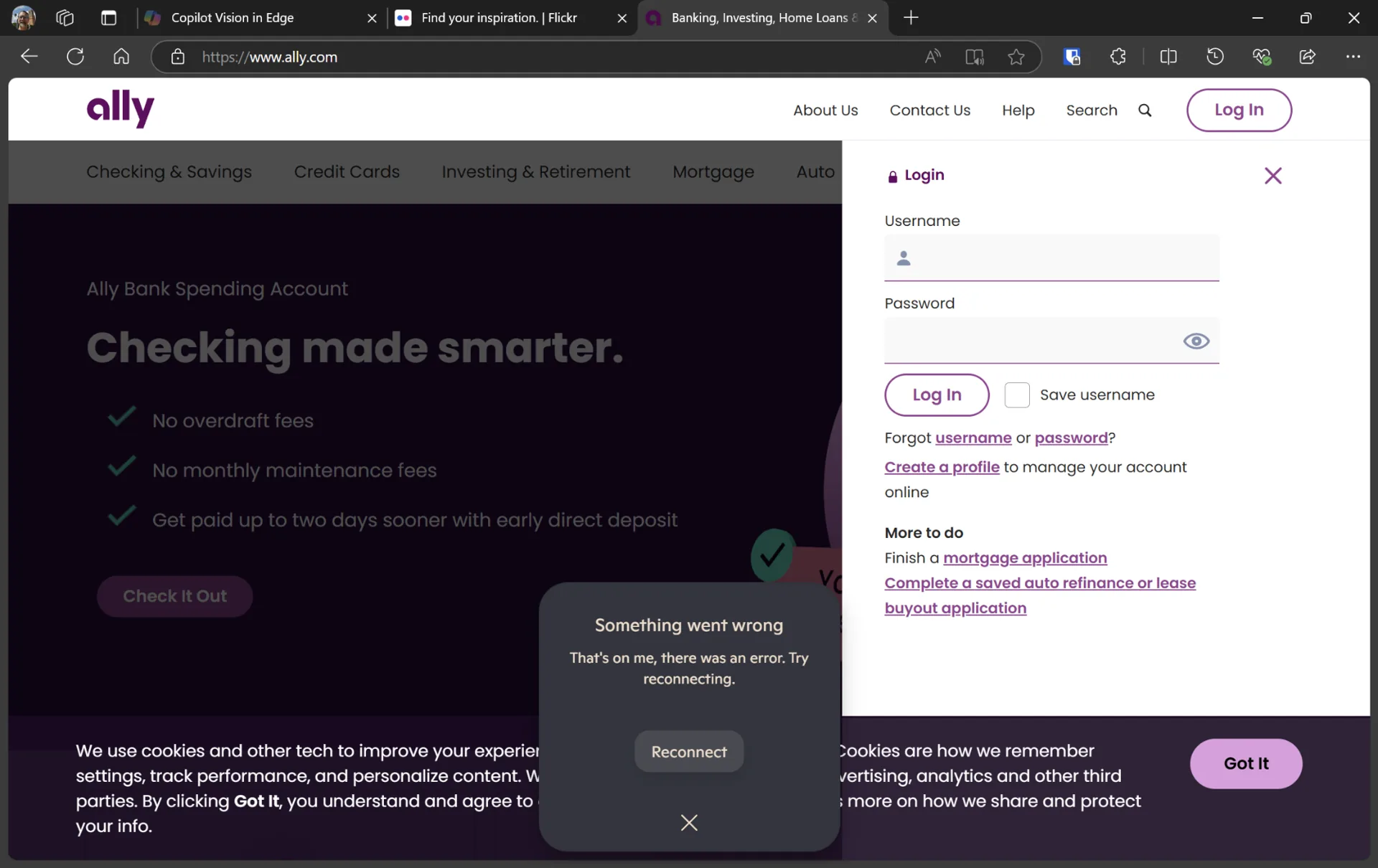Follow the forgot password link
Screen dimensions: 1378x868
click(x=1071, y=438)
